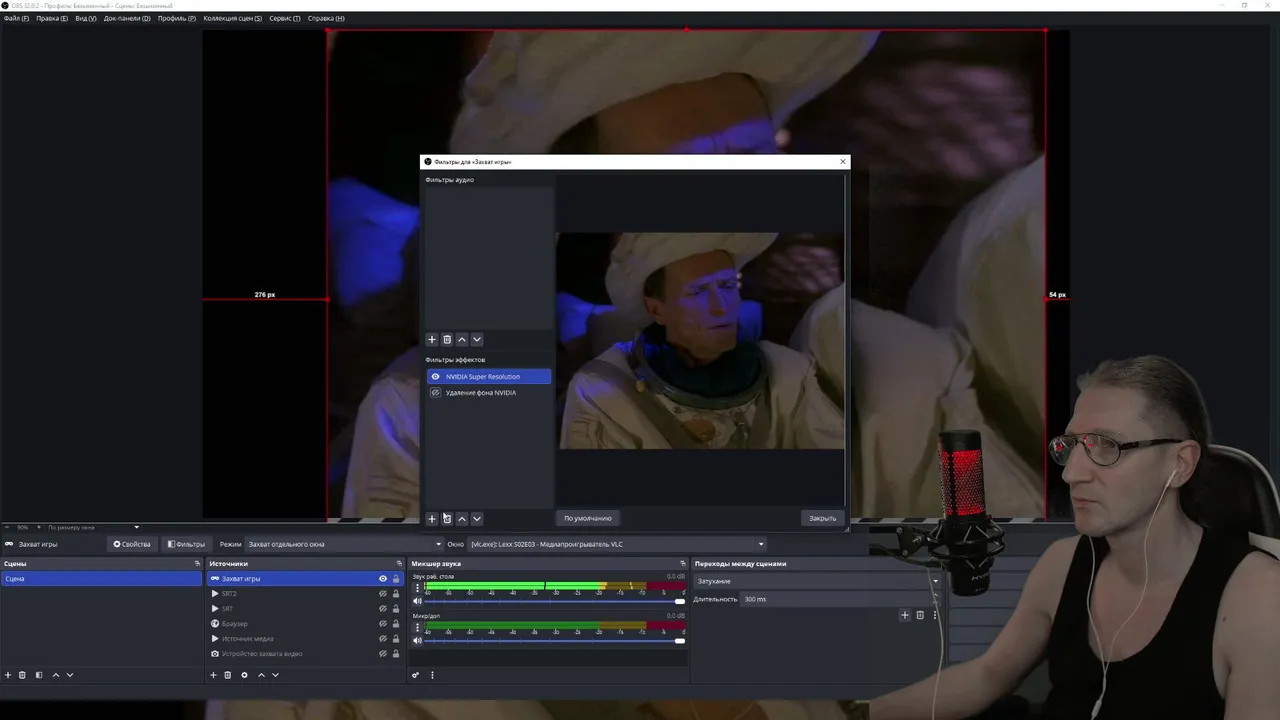1280x720 pixels.
Task: Click Закрыть to close Filters dialog
Action: 823,518
